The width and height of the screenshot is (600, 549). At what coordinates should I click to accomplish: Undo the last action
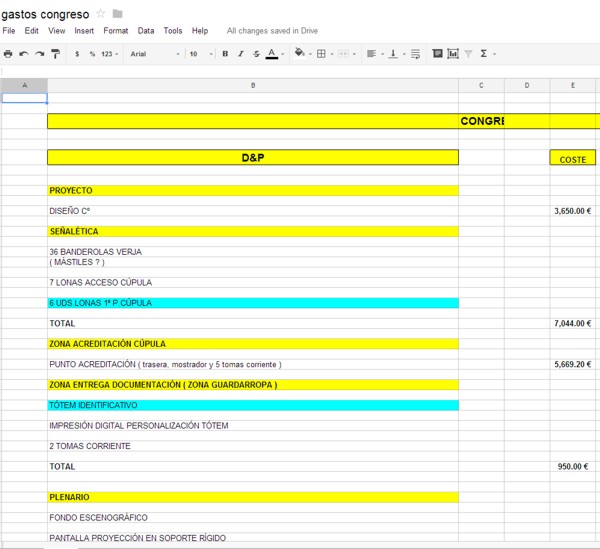[24, 53]
